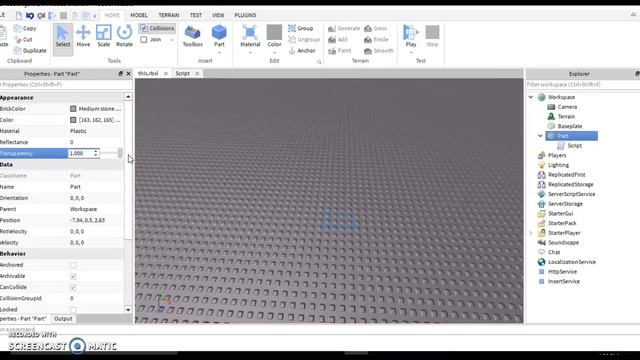The width and height of the screenshot is (640, 360).
Task: Click the Undo arrow in quick access
Action: click(x=30, y=16)
